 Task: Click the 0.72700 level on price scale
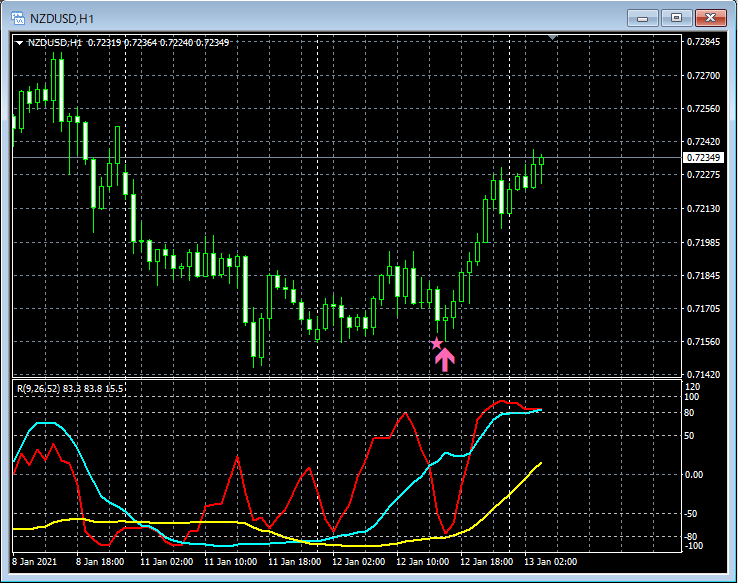[705, 75]
